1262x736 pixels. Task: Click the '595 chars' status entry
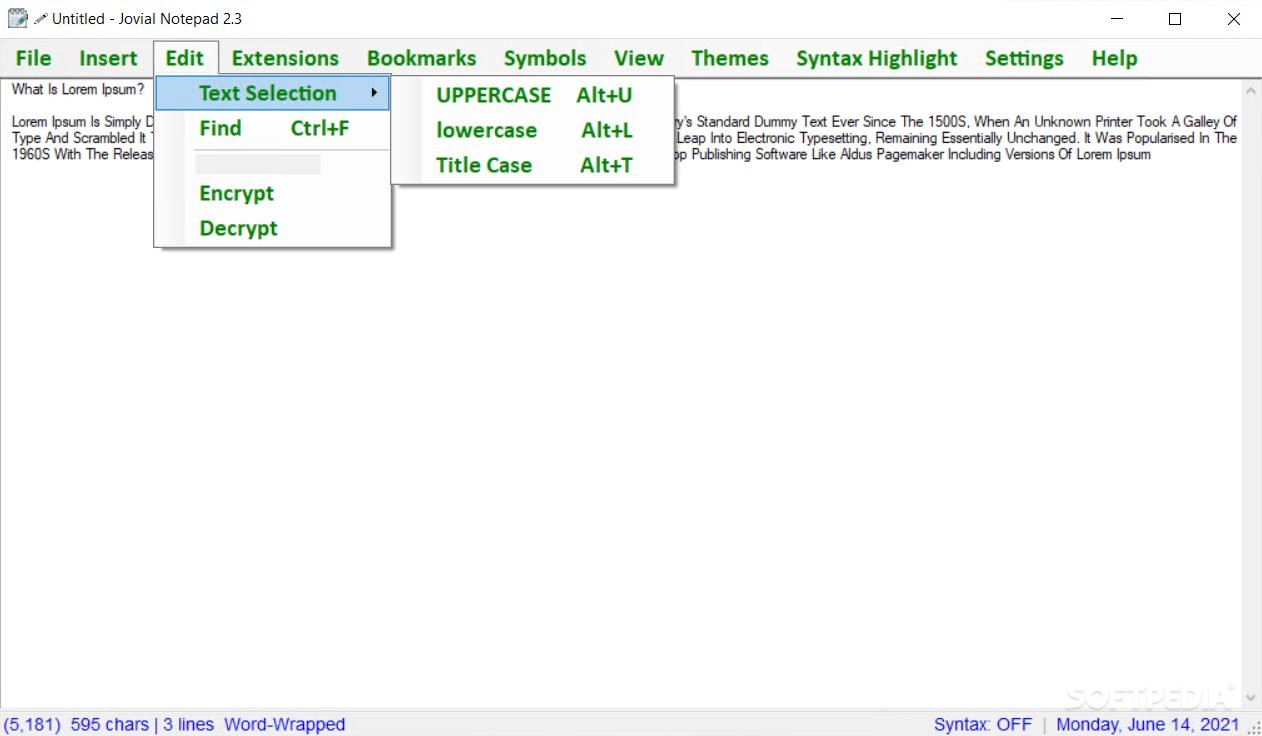click(x=110, y=725)
